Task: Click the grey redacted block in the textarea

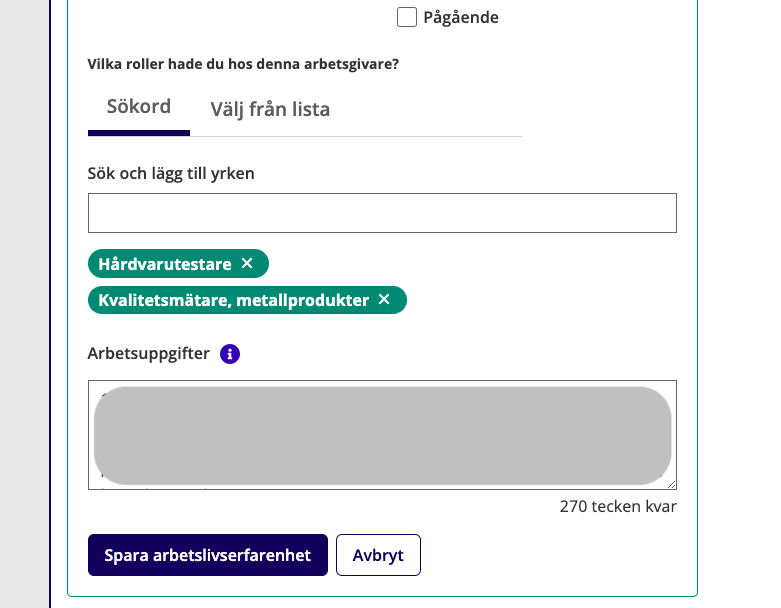Action: pos(382,436)
